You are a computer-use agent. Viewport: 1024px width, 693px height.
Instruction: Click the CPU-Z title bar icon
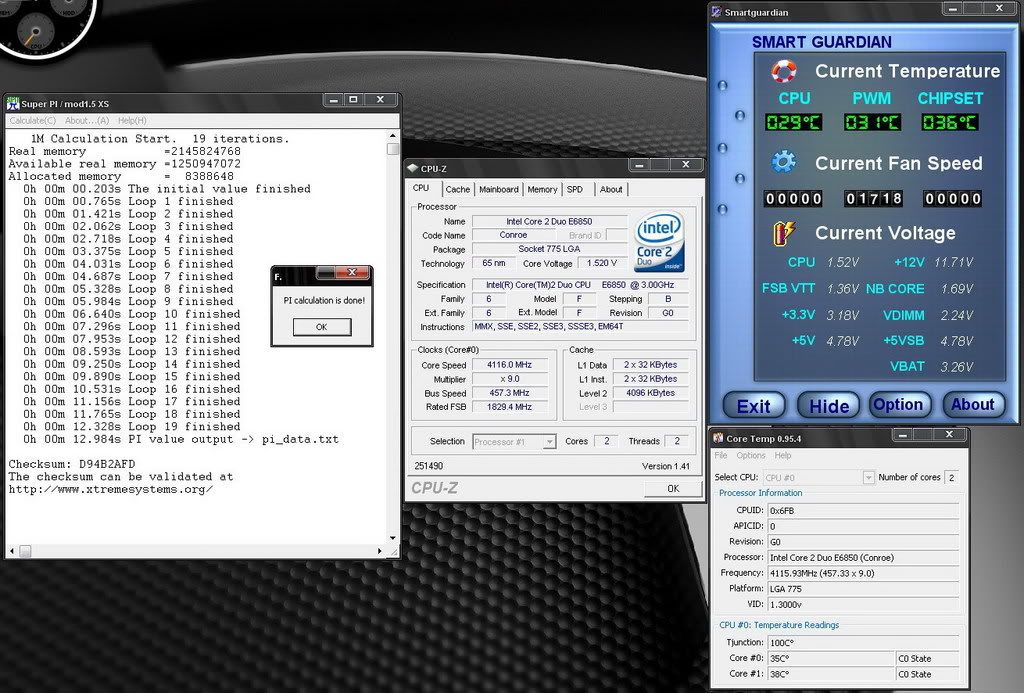tap(412, 169)
